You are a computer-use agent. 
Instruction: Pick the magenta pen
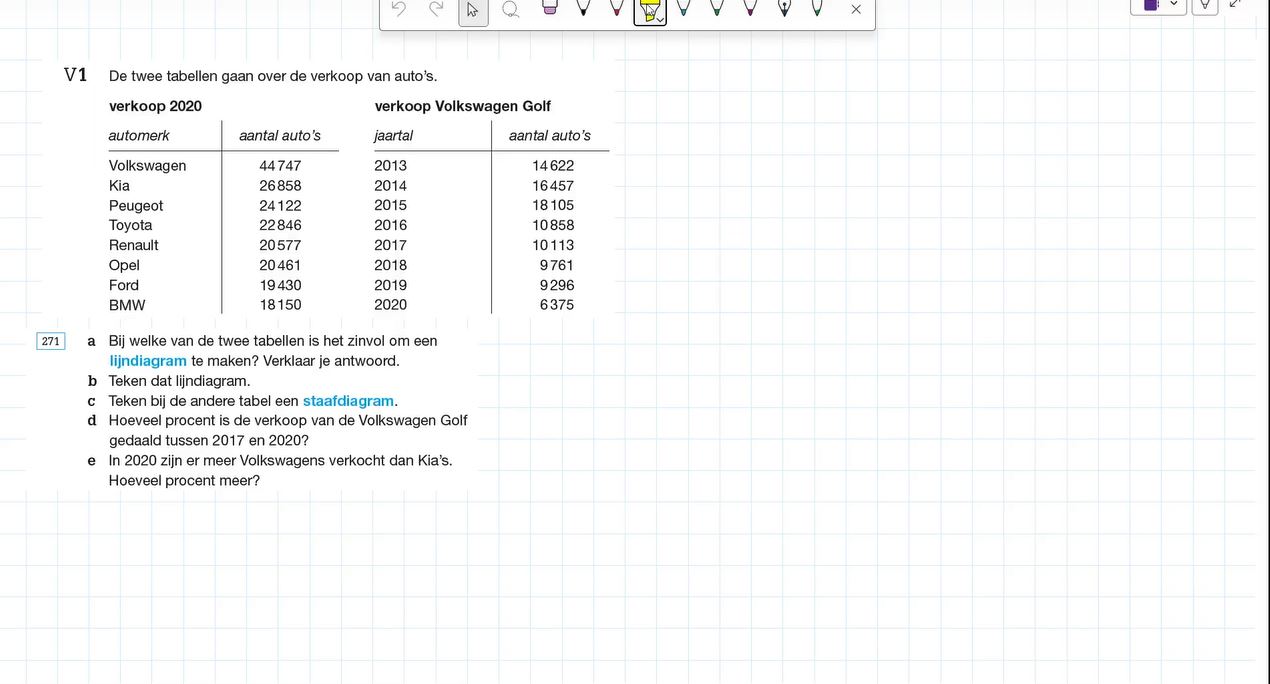click(x=750, y=8)
